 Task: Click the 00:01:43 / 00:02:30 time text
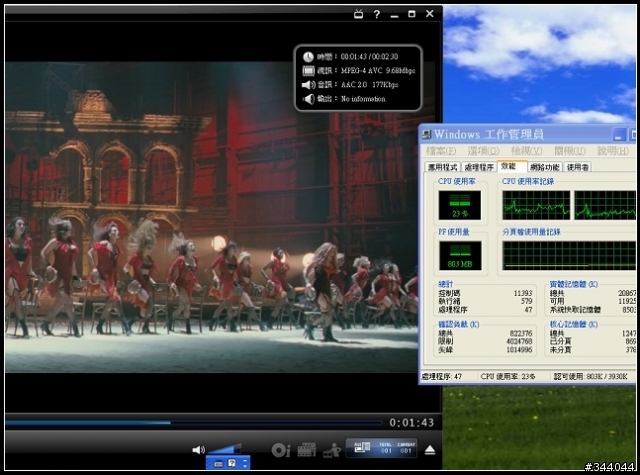(x=369, y=57)
